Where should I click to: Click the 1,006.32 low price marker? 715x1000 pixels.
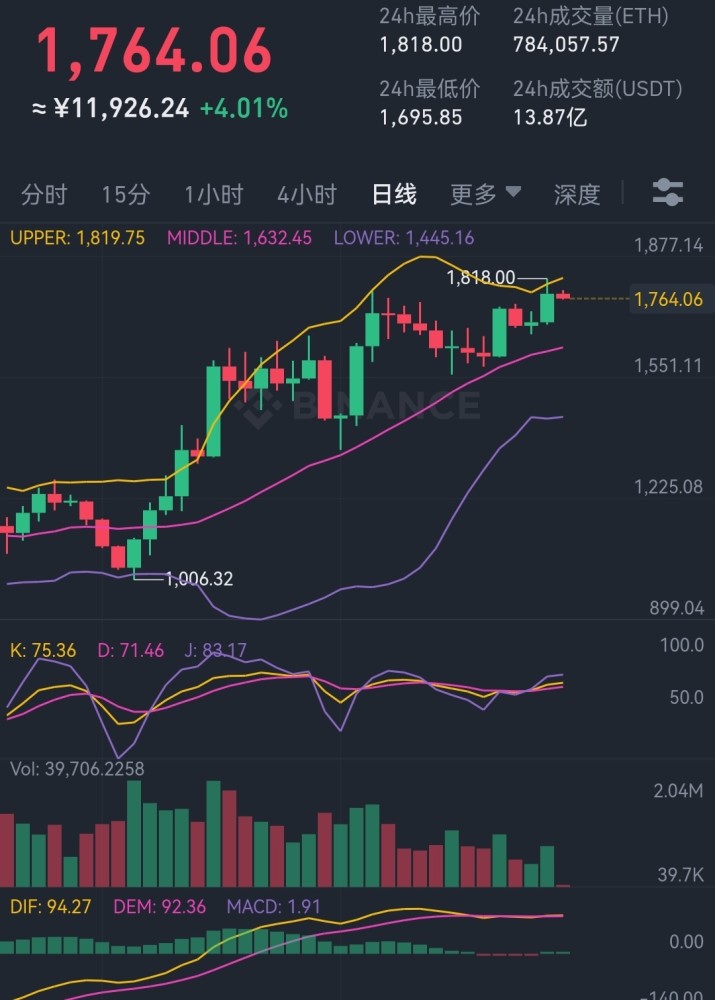tap(198, 579)
